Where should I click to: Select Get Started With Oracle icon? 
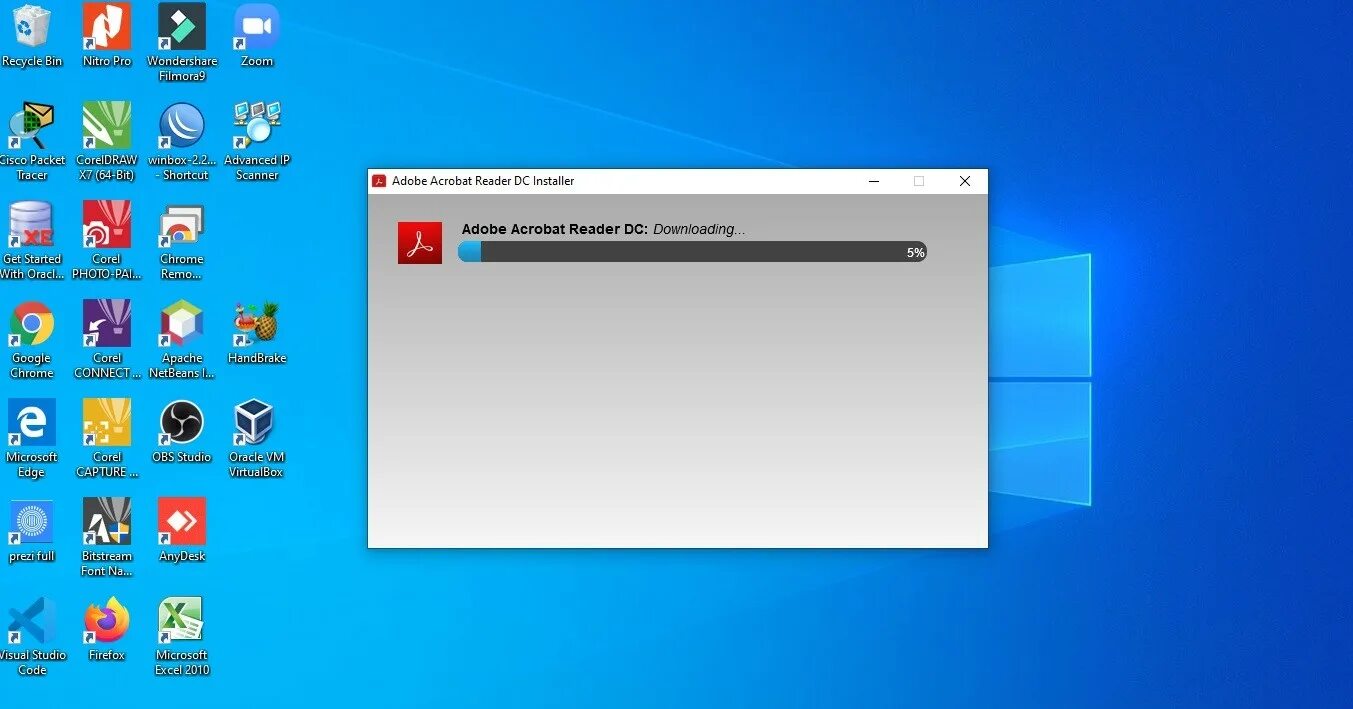click(x=31, y=225)
